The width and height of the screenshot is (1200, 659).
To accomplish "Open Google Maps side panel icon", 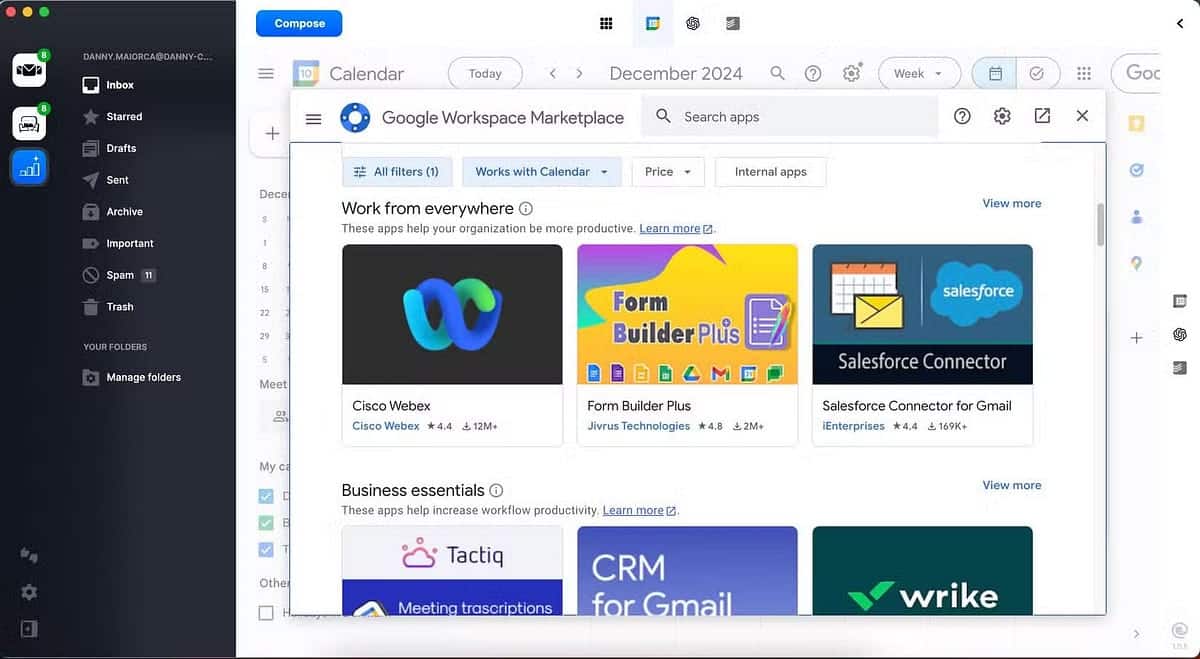I will click(1136, 263).
